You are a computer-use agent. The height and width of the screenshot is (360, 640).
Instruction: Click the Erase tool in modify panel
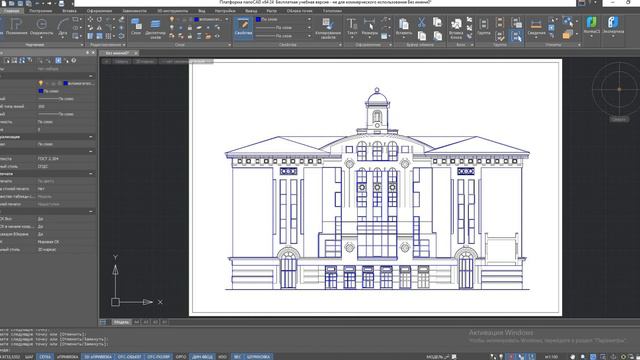(x=121, y=19)
